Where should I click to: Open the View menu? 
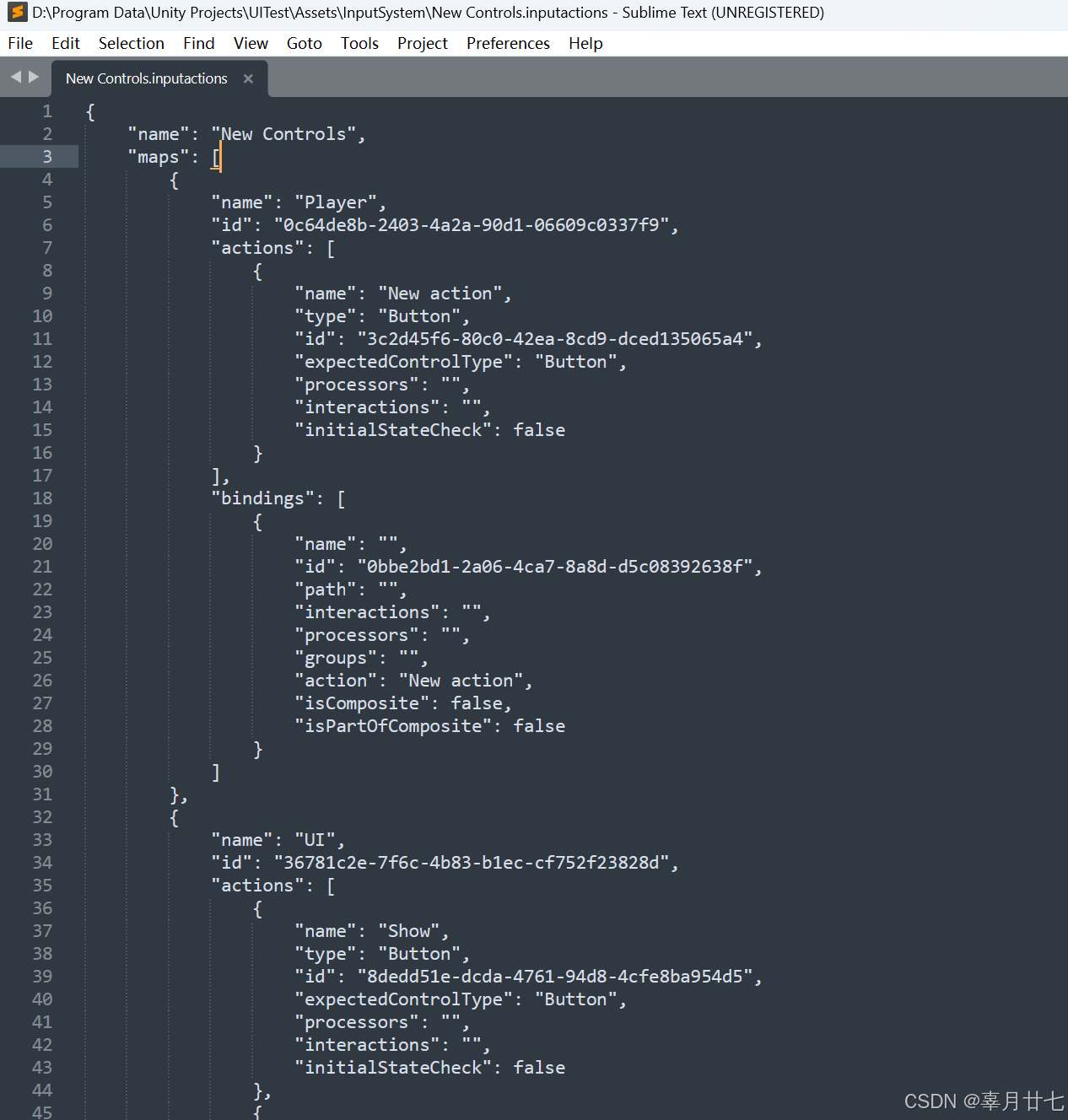(x=251, y=43)
